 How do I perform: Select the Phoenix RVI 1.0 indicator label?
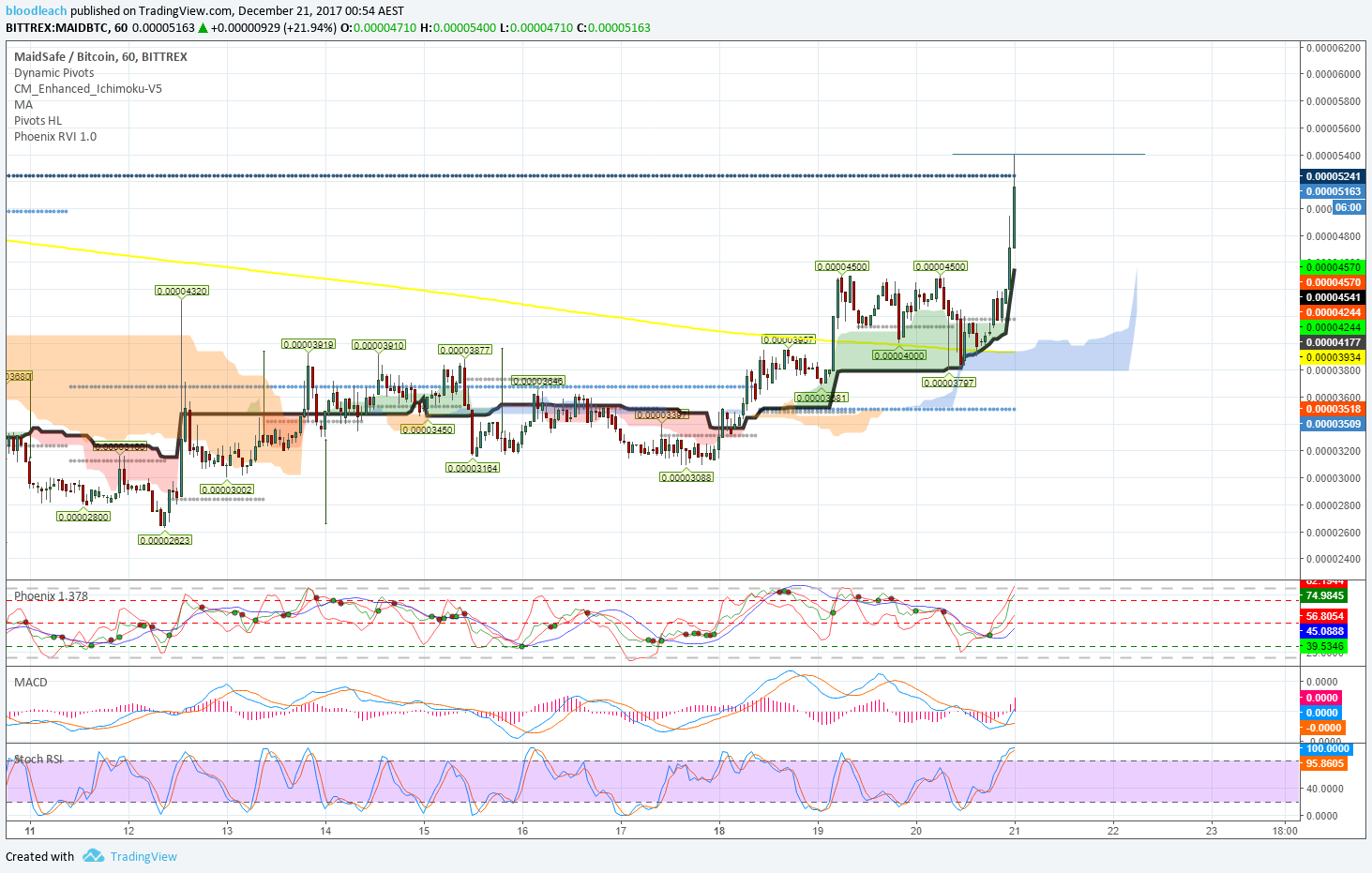pos(55,137)
